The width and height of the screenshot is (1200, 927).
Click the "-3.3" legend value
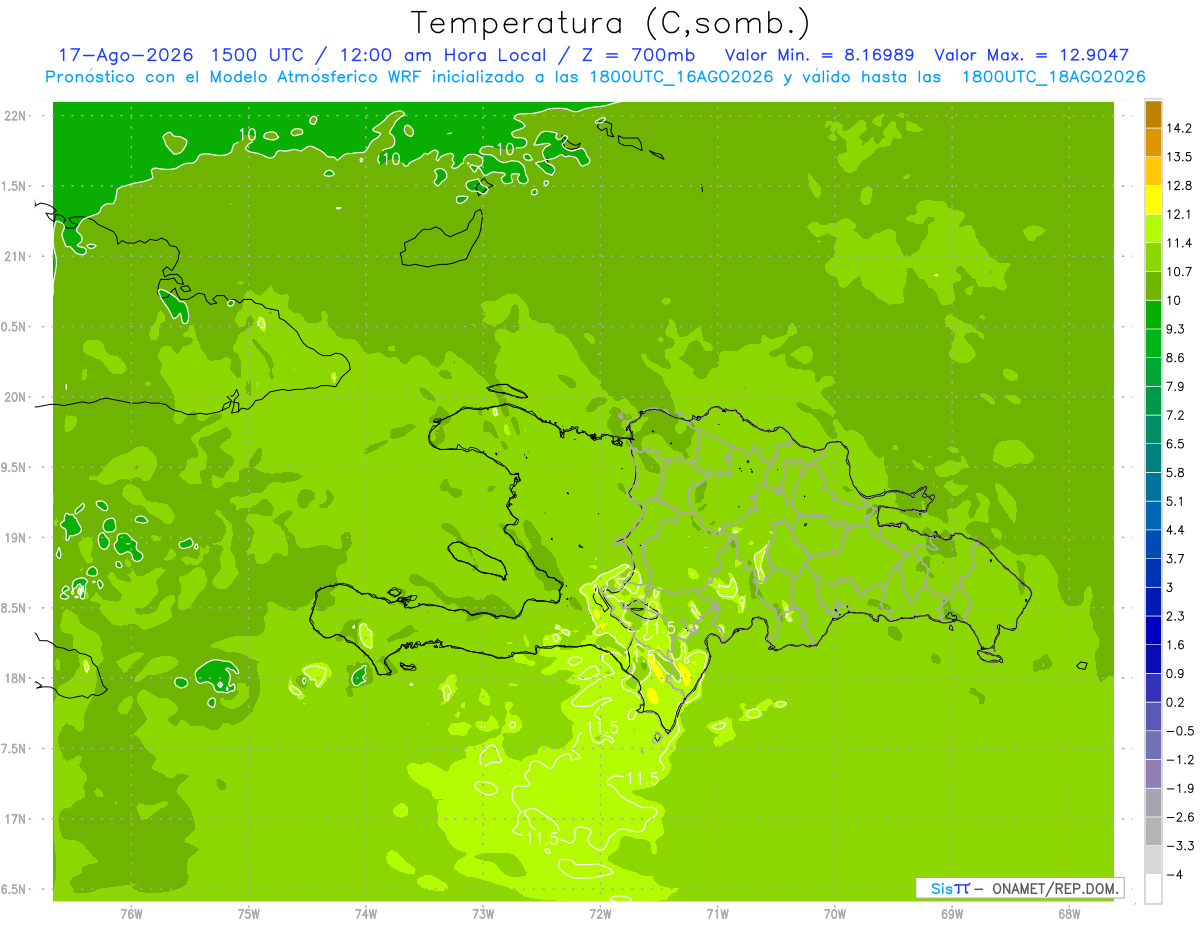tap(1180, 846)
